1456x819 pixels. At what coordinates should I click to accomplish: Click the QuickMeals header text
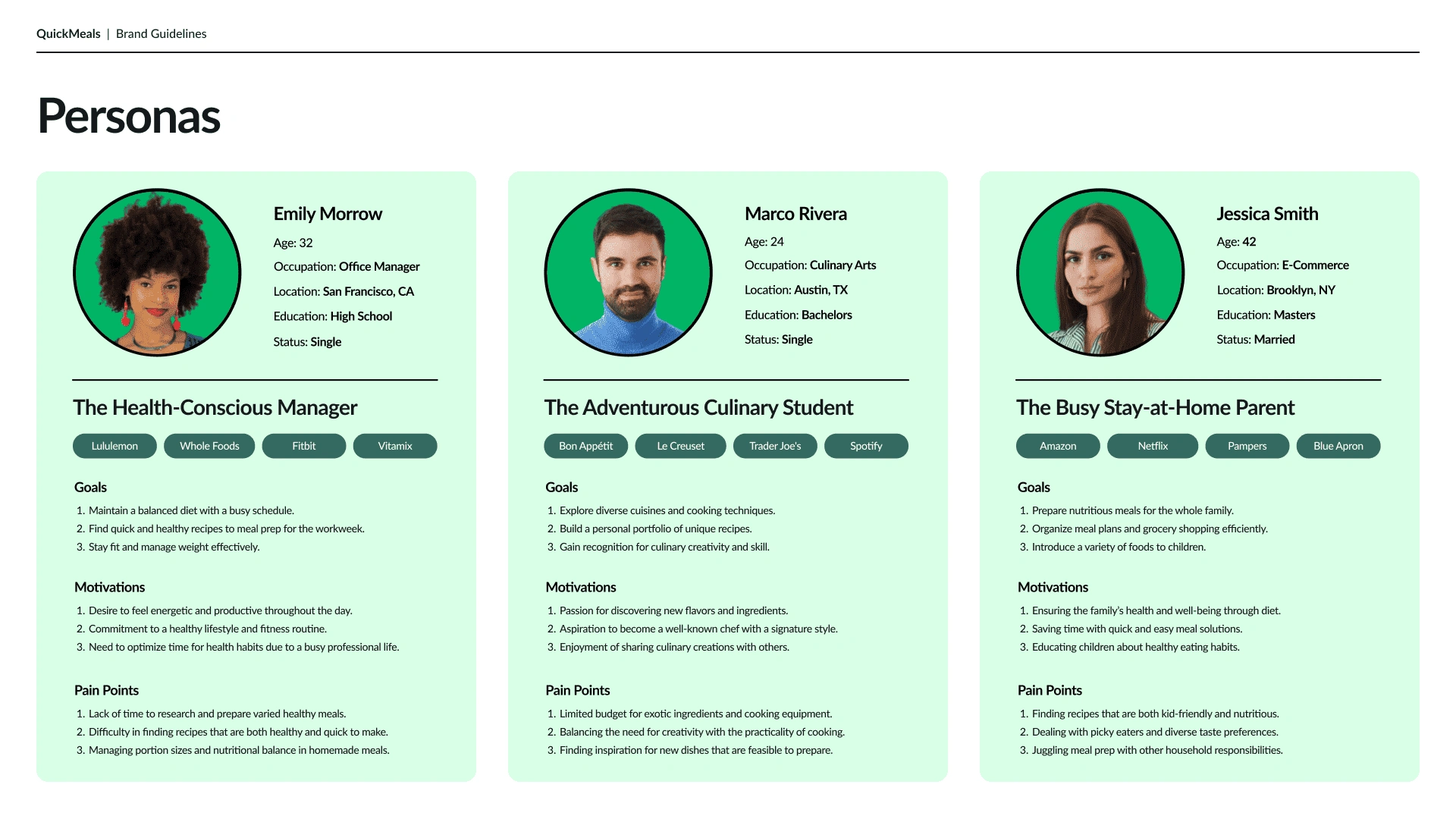pyautogui.click(x=68, y=33)
